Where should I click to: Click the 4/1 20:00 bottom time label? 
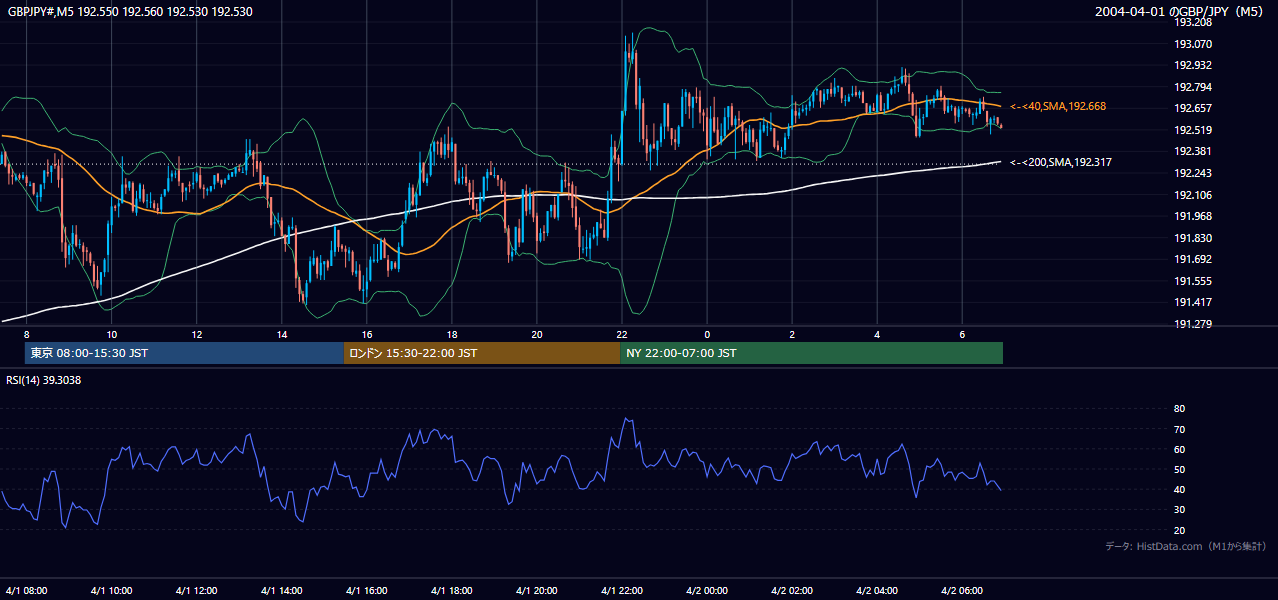(x=537, y=590)
